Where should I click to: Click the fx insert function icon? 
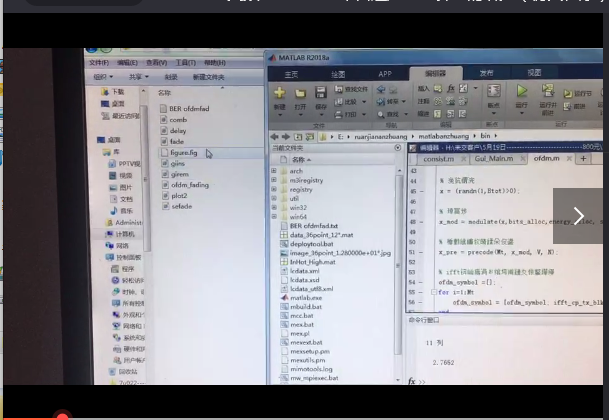pos(451,89)
